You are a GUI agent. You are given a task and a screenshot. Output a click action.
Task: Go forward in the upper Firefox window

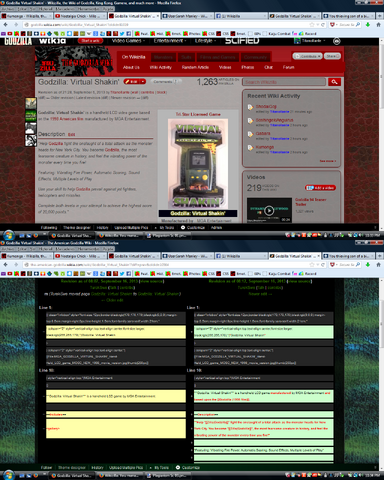(x=16, y=25)
